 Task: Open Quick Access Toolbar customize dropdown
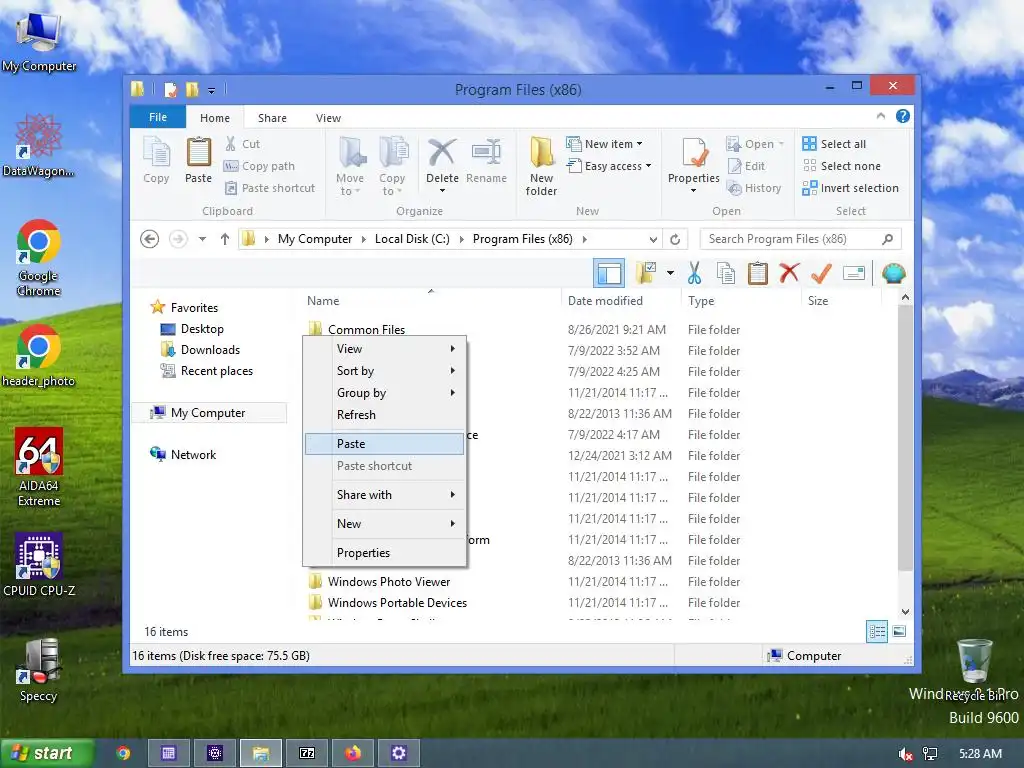pos(211,90)
